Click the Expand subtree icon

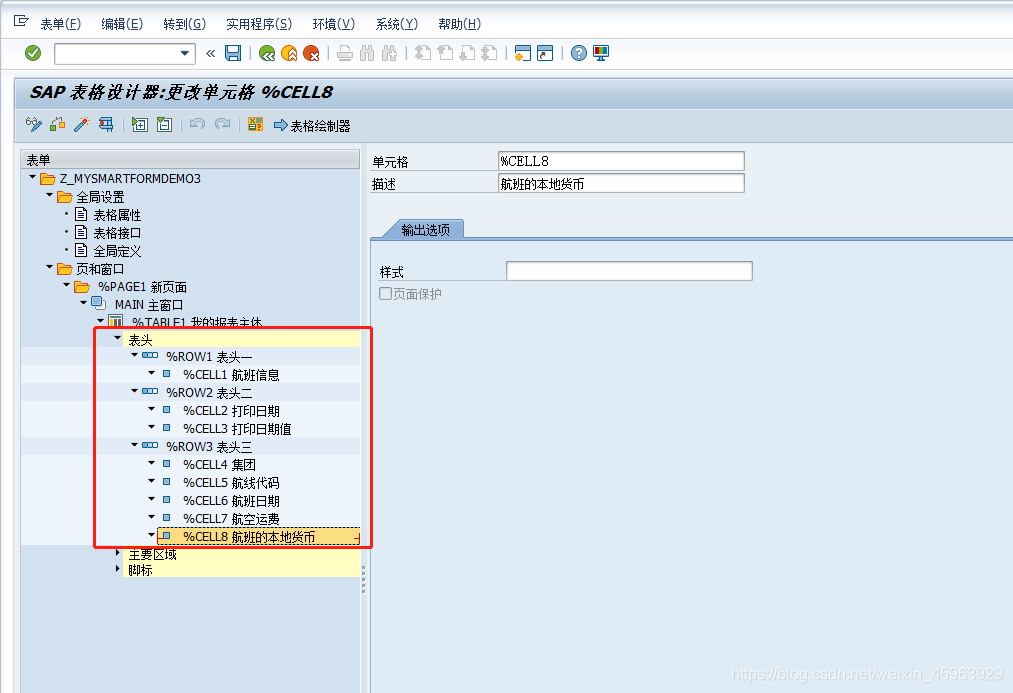click(x=140, y=124)
